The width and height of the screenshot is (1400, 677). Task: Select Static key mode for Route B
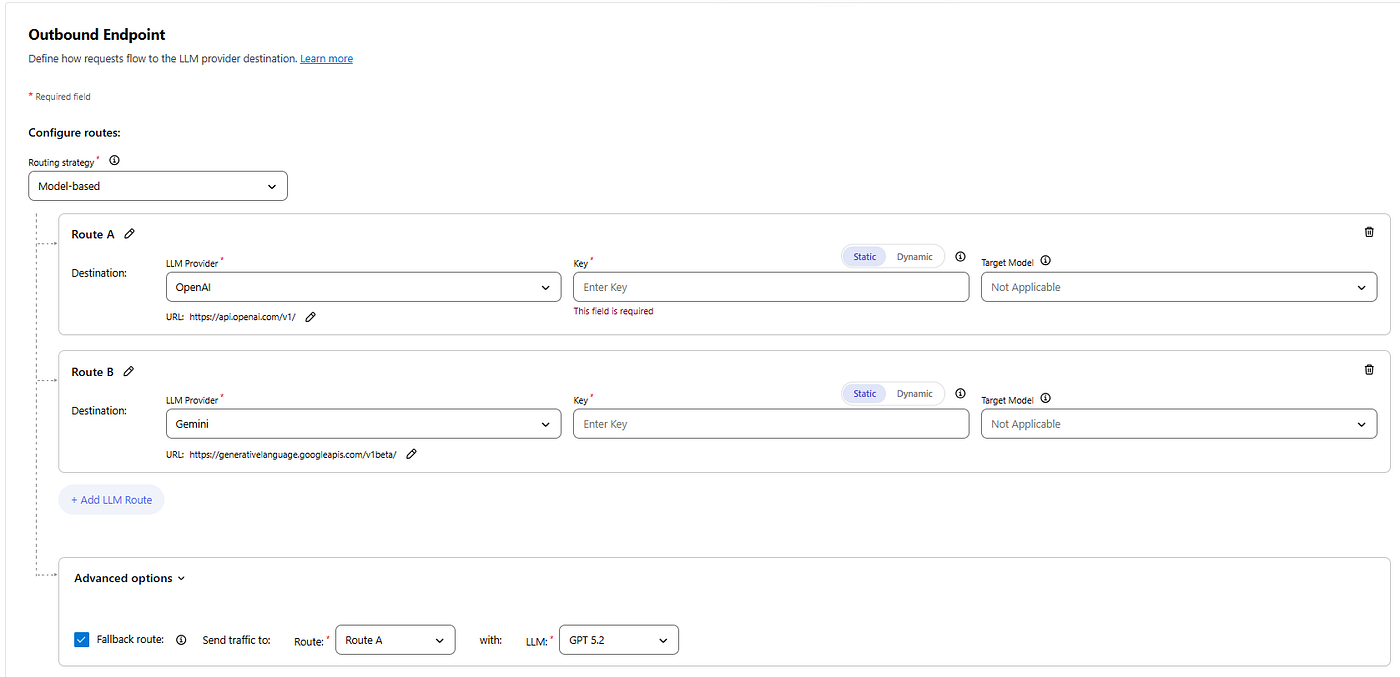[x=864, y=394]
